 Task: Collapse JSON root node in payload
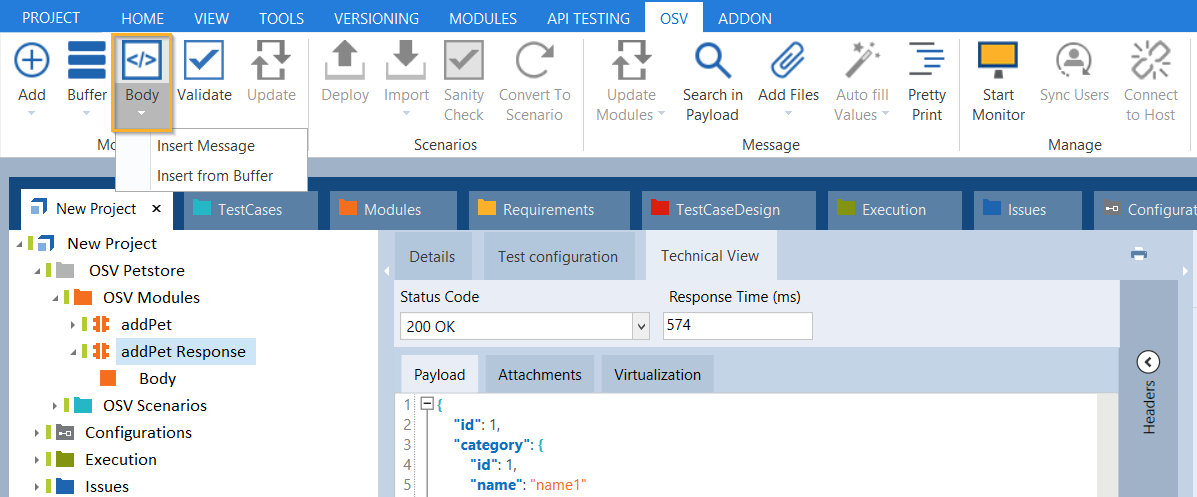coord(428,404)
